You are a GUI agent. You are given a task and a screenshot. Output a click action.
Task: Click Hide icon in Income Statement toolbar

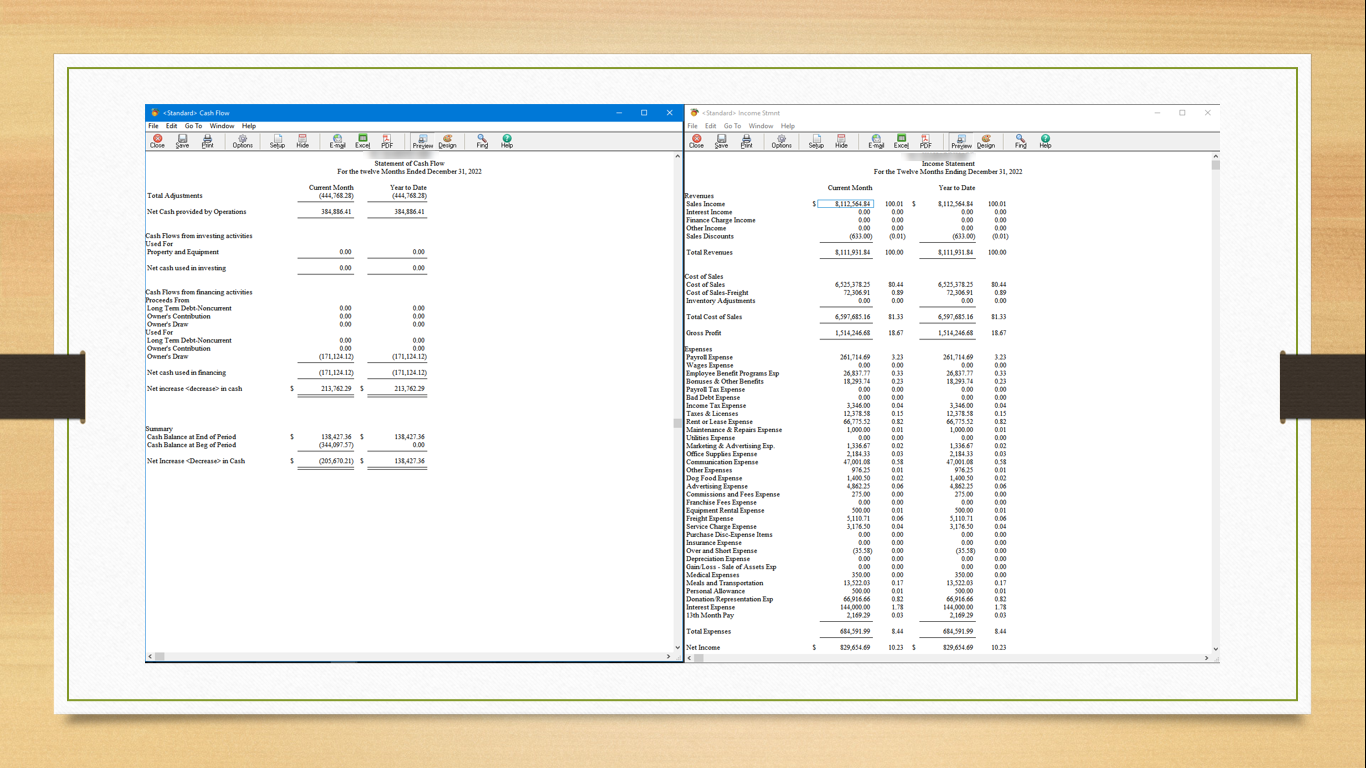click(841, 141)
